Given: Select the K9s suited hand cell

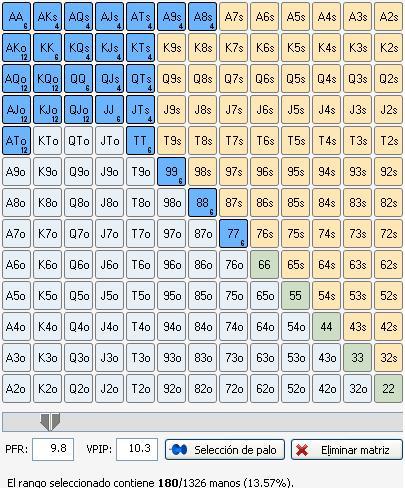Looking at the screenshot, I should pos(171,48).
